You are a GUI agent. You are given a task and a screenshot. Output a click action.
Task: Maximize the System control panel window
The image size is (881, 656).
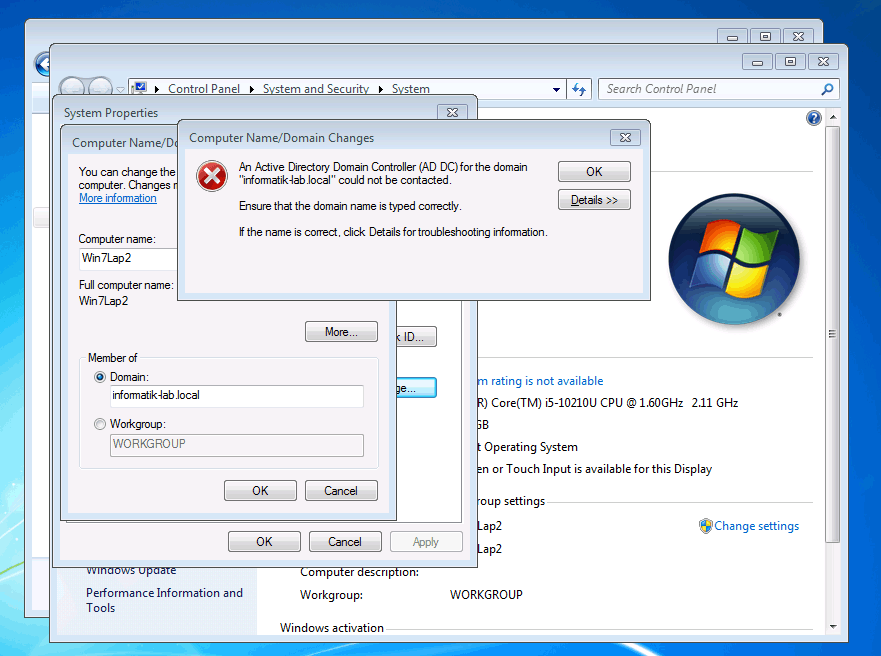(x=790, y=62)
